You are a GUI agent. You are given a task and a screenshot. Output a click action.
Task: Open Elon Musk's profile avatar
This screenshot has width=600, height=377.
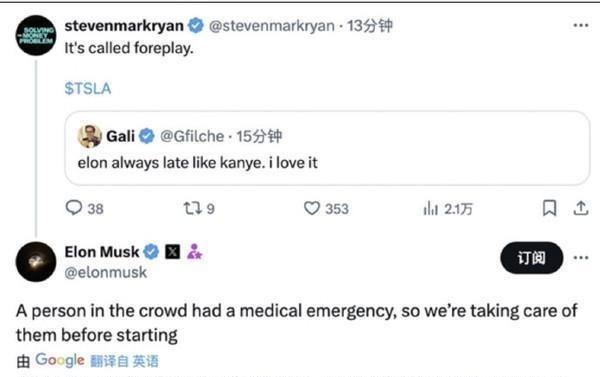pos(36,262)
